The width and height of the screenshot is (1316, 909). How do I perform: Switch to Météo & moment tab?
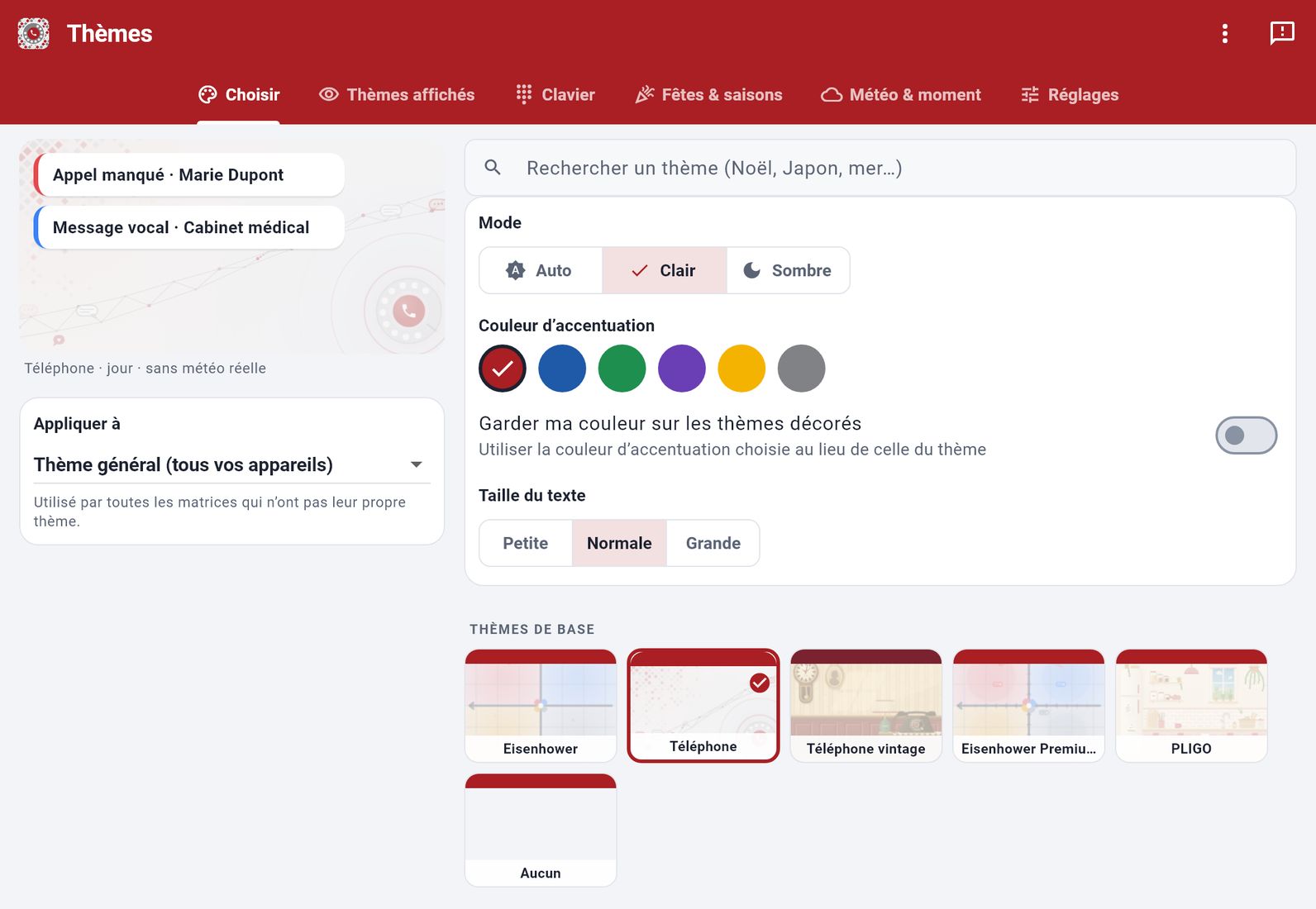901,95
